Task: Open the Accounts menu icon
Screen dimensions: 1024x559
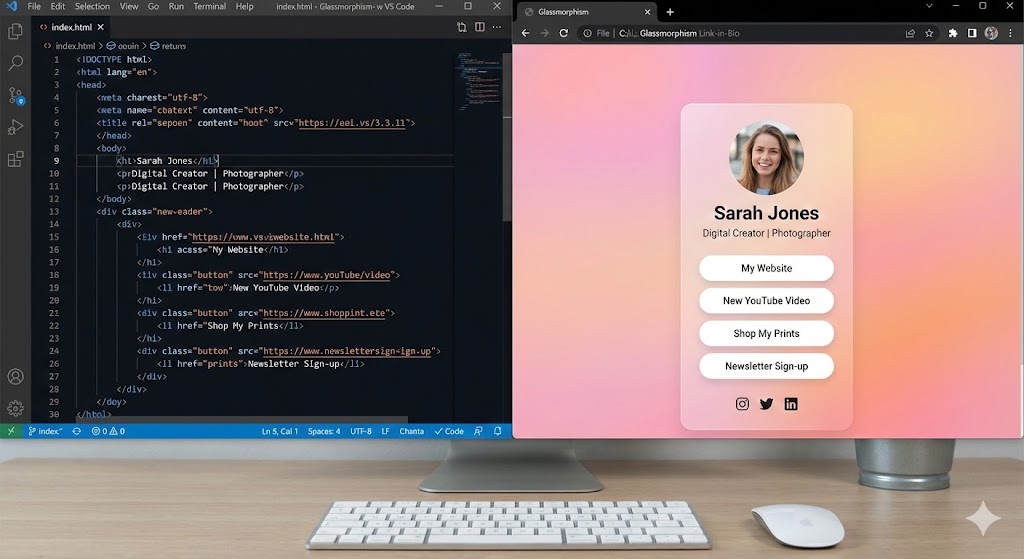Action: [x=15, y=377]
